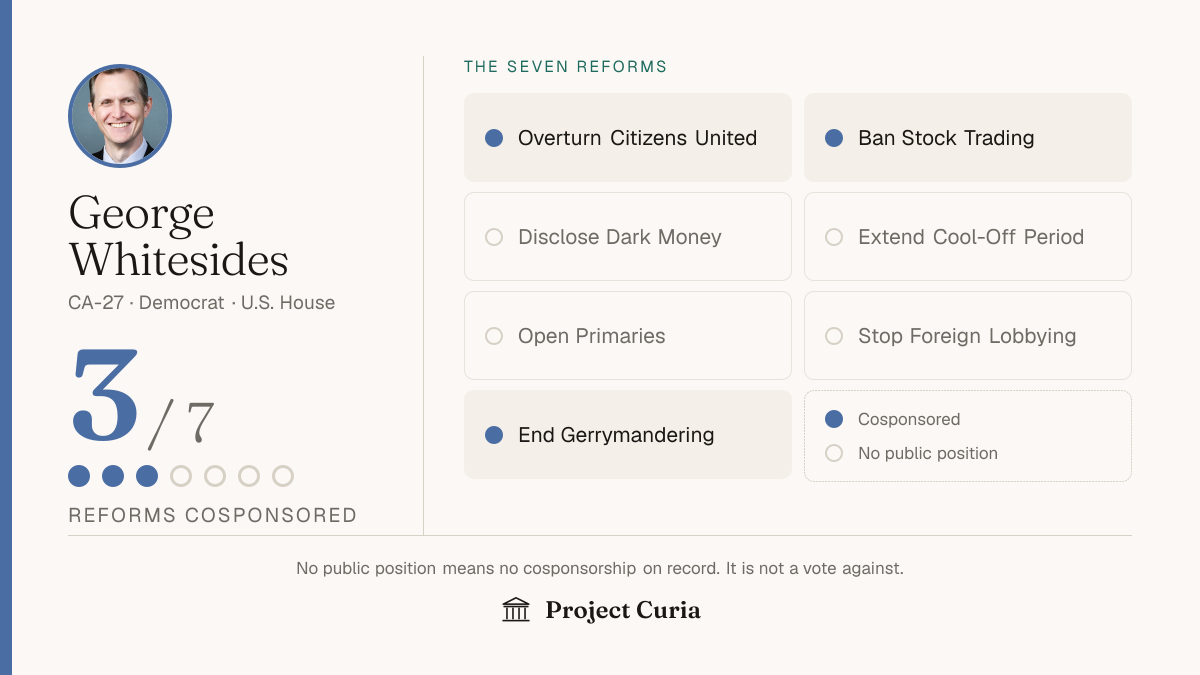The height and width of the screenshot is (675, 1200).
Task: Select the Ban Stock Trading card
Action: point(968,138)
